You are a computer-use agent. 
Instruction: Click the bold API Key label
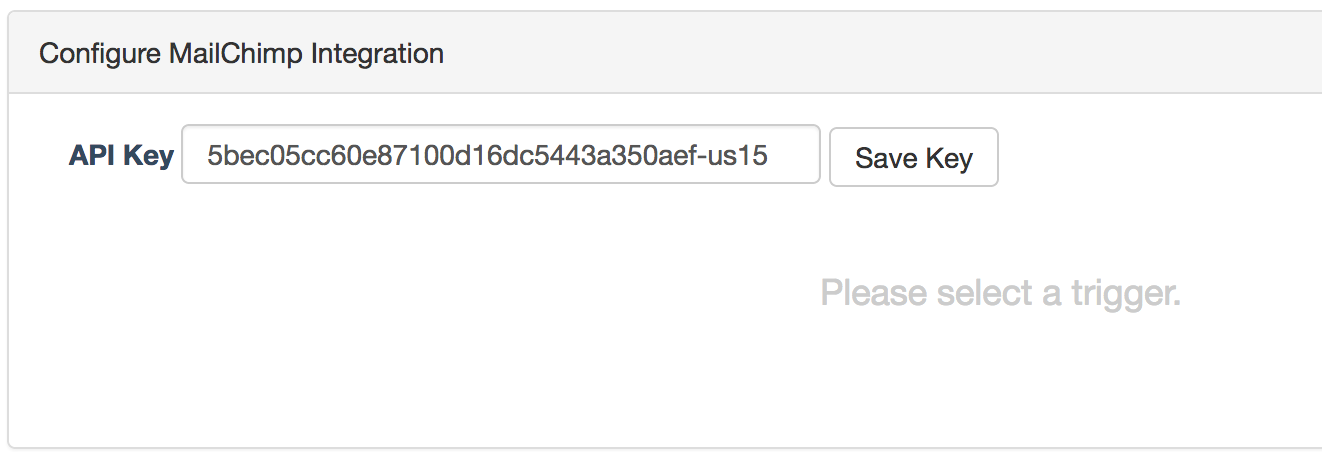click(x=121, y=156)
